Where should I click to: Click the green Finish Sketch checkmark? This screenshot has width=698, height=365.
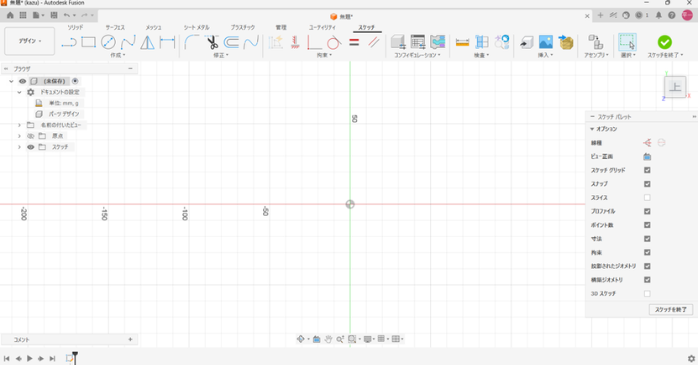tap(665, 42)
